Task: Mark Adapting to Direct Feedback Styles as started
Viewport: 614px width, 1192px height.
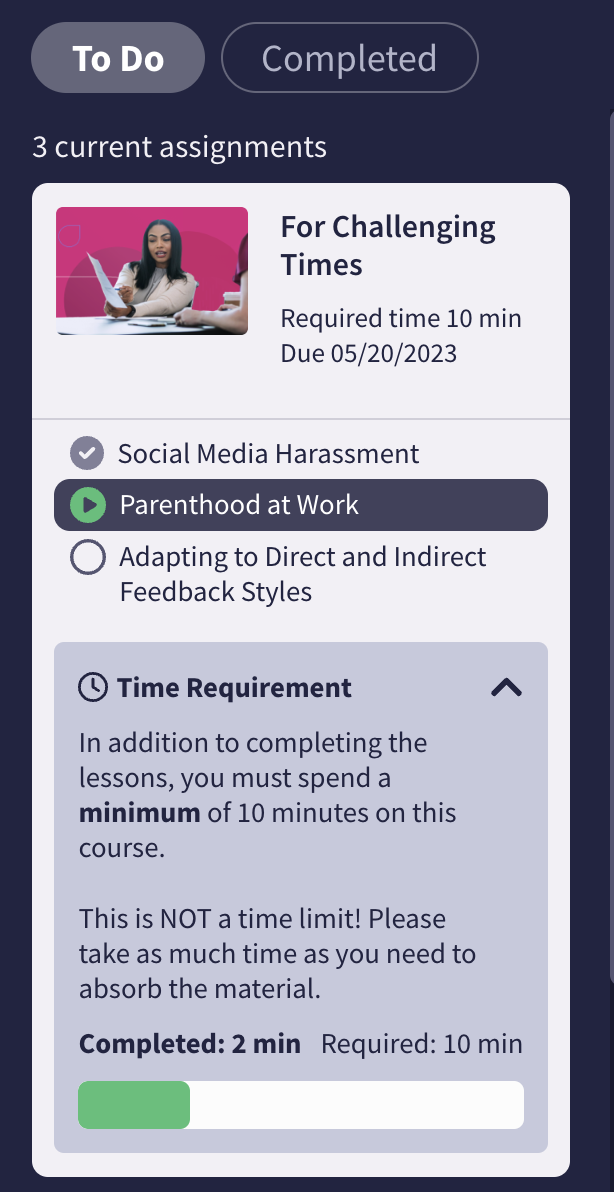Action: (x=88, y=557)
